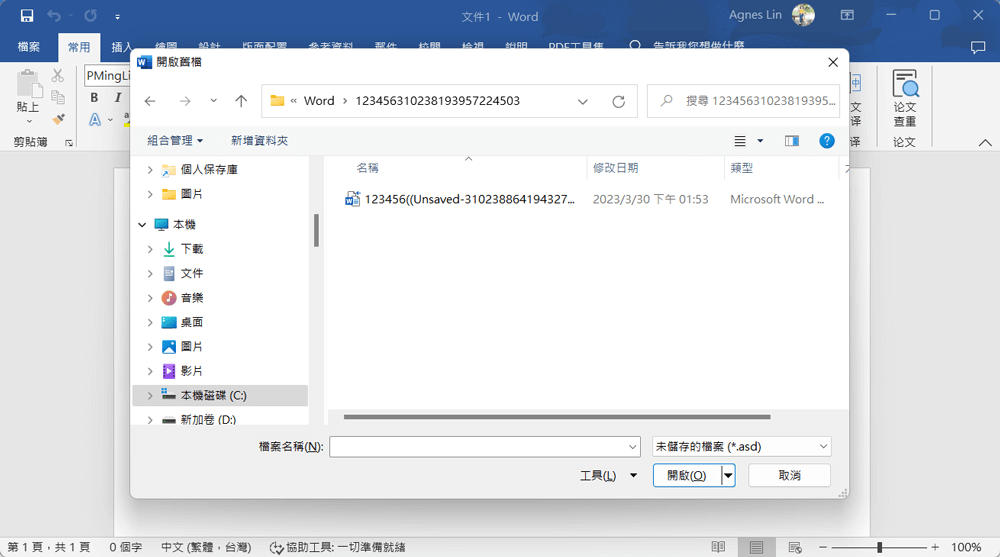Select 下載 in navigation tree
Viewport: 1000px width, 557px height.
182,249
